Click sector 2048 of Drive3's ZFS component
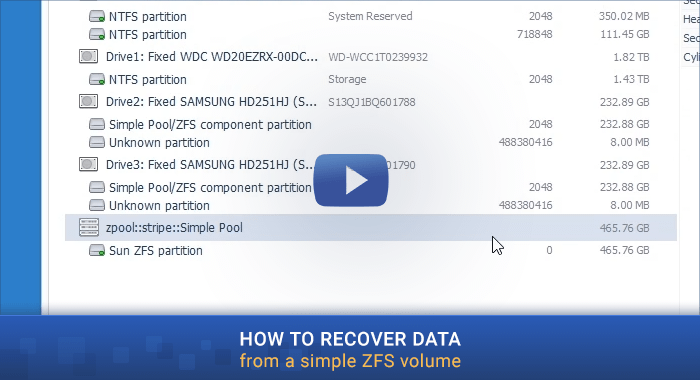This screenshot has height=380, width=700. click(x=541, y=187)
